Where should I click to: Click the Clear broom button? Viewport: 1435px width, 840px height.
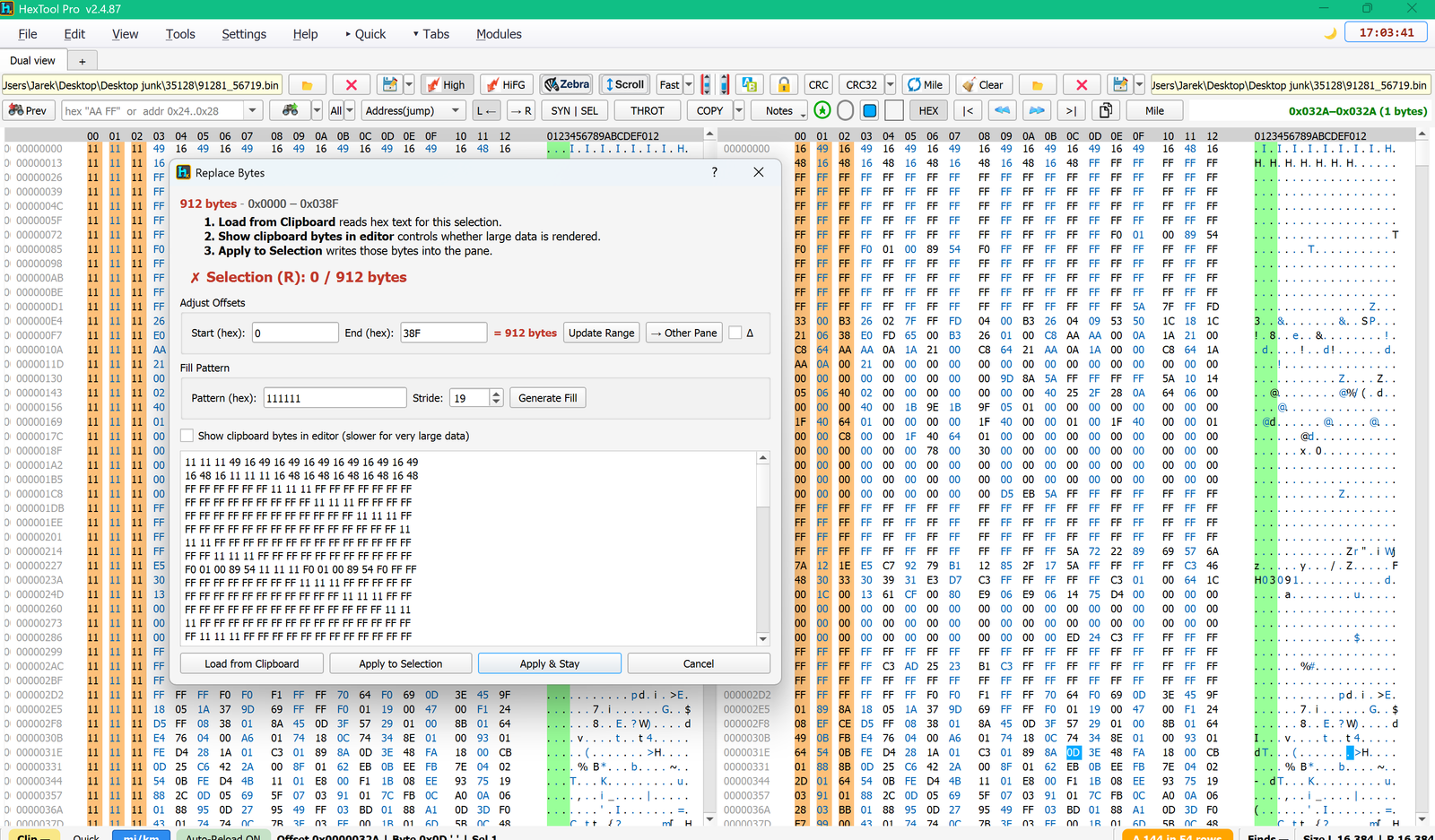click(x=983, y=85)
